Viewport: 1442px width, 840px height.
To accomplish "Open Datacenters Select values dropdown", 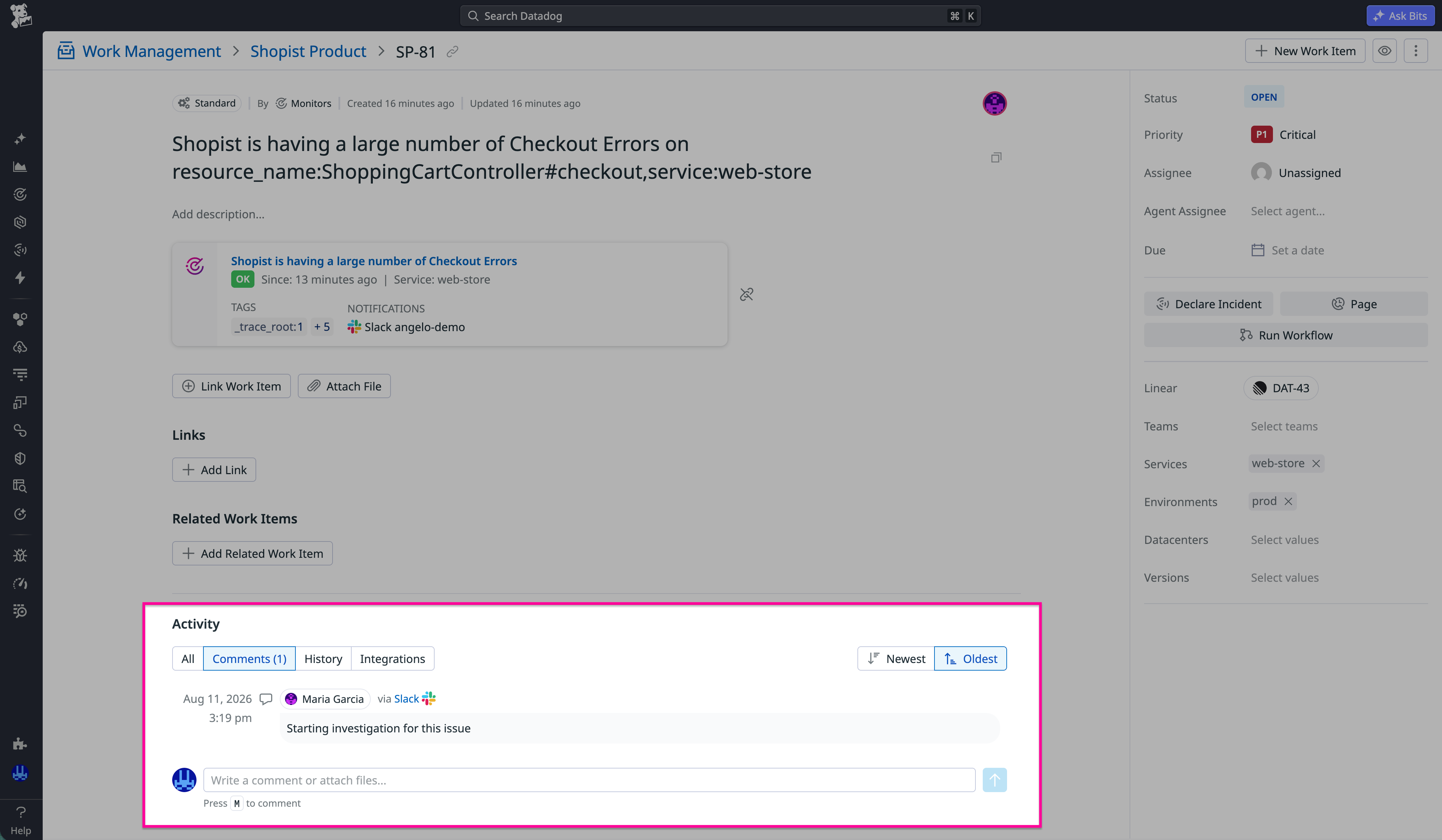I will tap(1285, 540).
